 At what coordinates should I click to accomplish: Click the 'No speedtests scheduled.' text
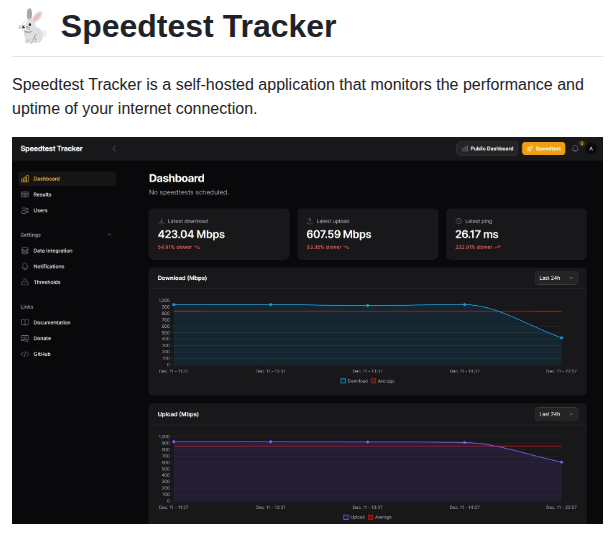(189, 192)
